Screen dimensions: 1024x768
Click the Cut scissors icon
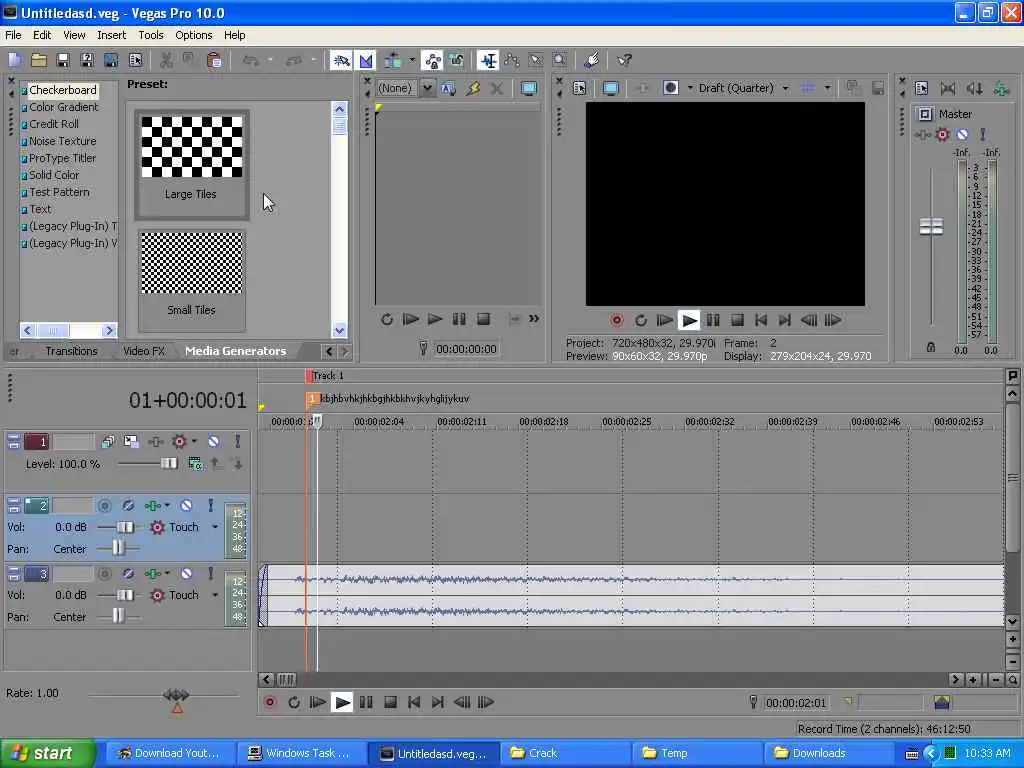[x=166, y=61]
